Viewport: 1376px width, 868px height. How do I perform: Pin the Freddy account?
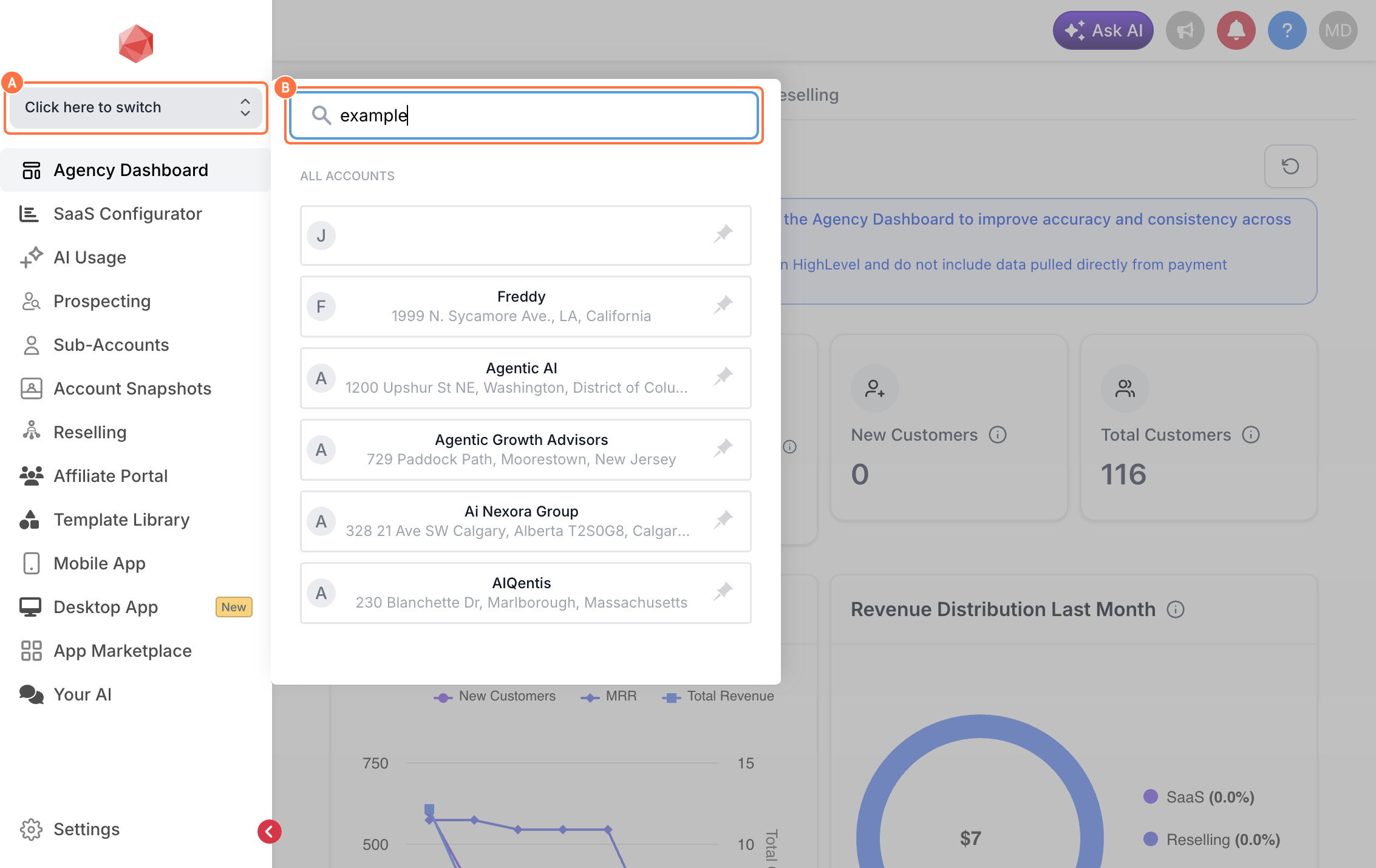coord(723,305)
